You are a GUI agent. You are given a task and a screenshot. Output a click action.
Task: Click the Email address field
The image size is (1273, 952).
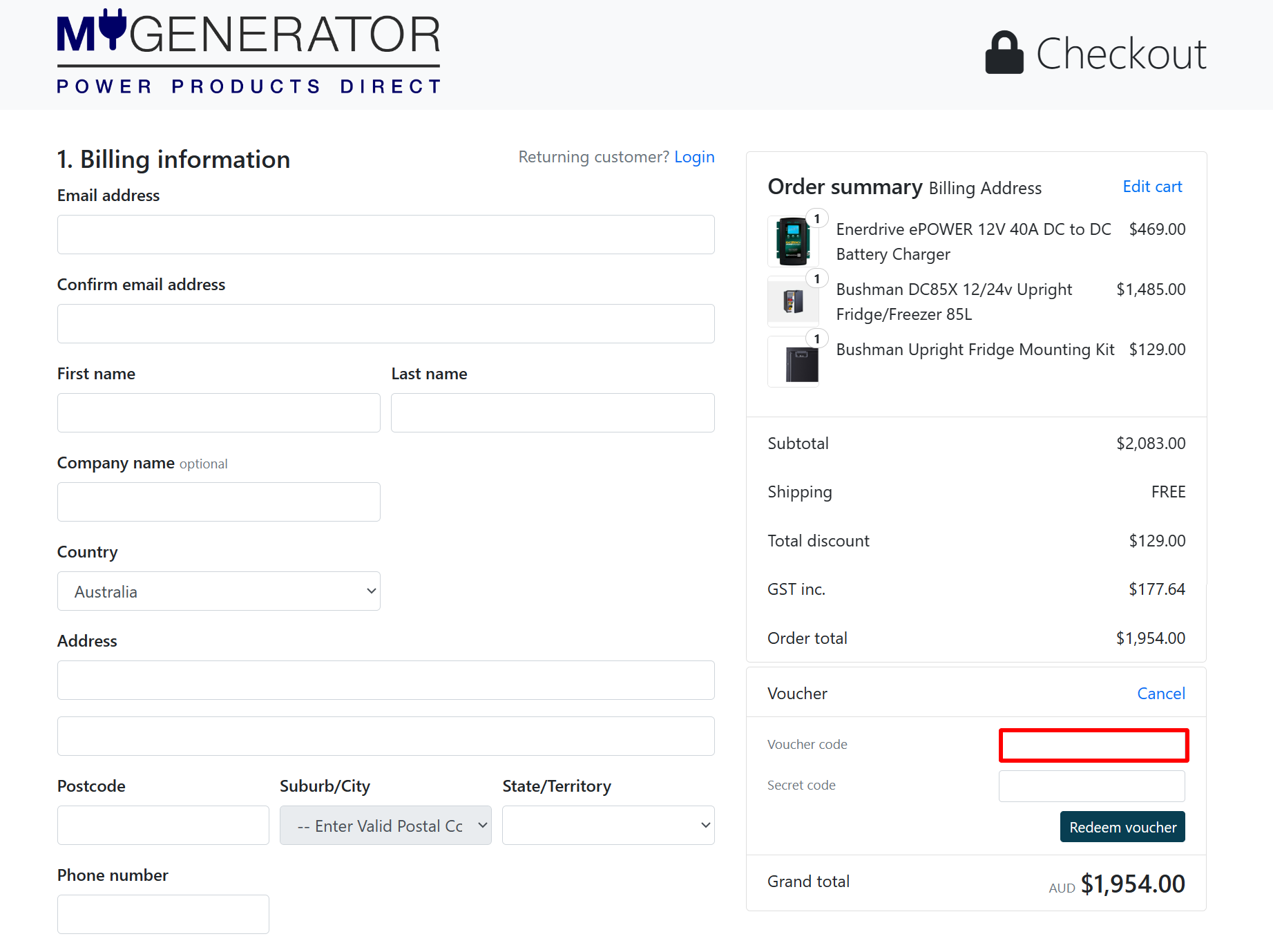coord(385,234)
